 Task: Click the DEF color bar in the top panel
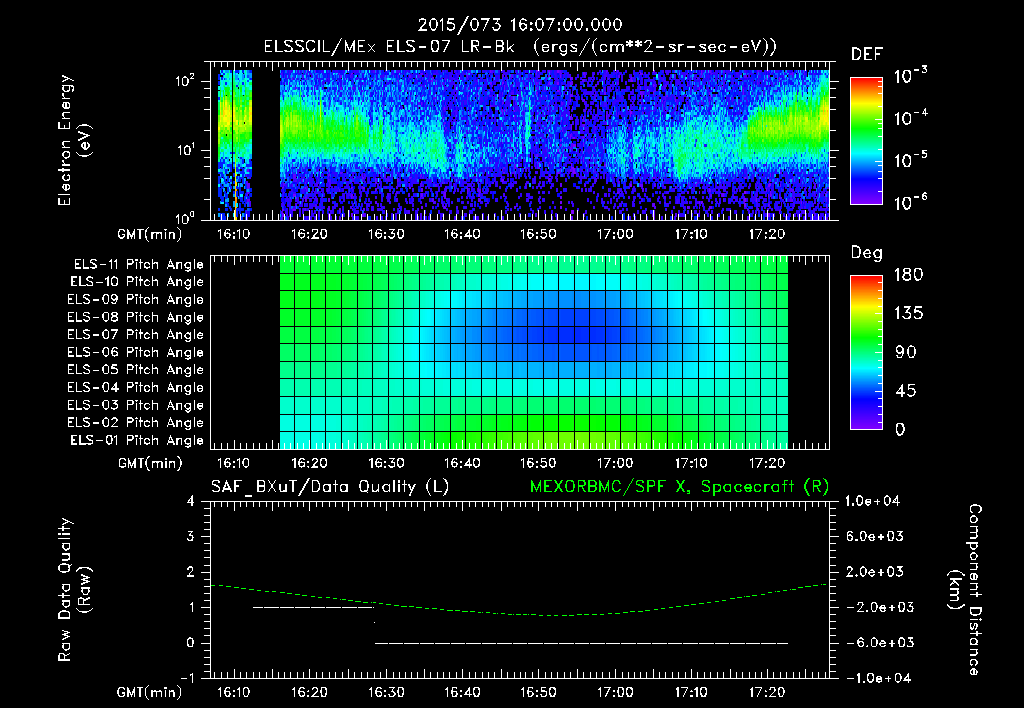pyautogui.click(x=866, y=140)
